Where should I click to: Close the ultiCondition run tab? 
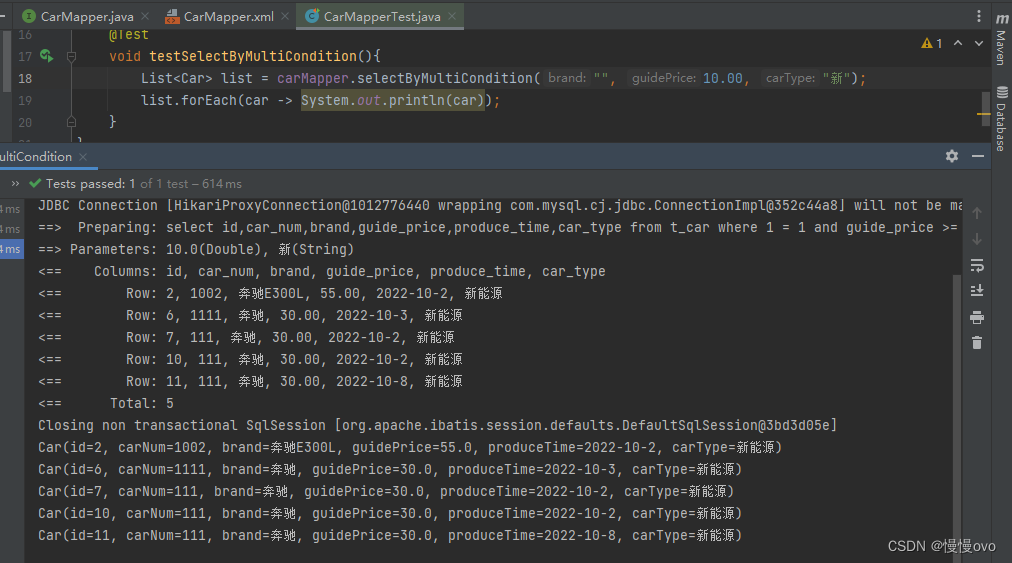pyautogui.click(x=83, y=157)
